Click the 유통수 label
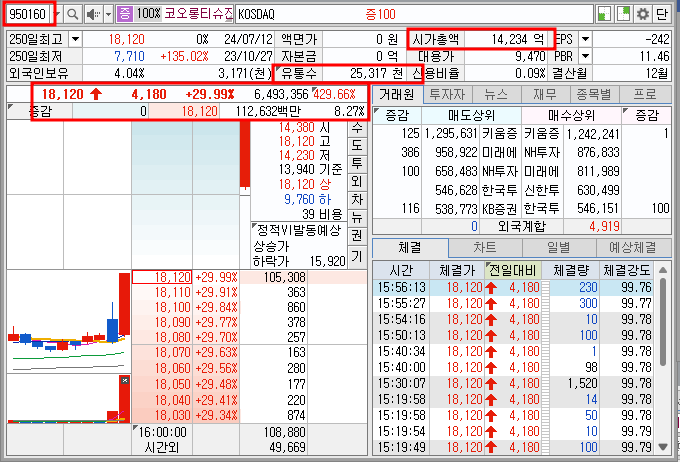Image resolution: width=680 pixels, height=462 pixels. (298, 73)
